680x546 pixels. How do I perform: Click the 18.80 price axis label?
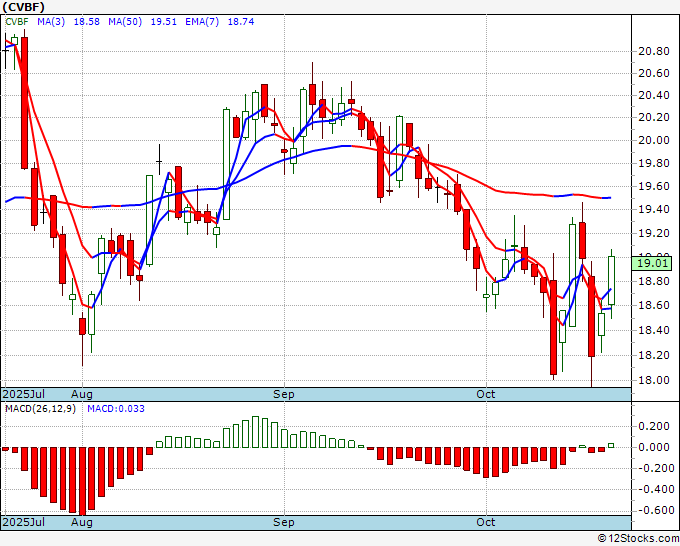click(654, 281)
